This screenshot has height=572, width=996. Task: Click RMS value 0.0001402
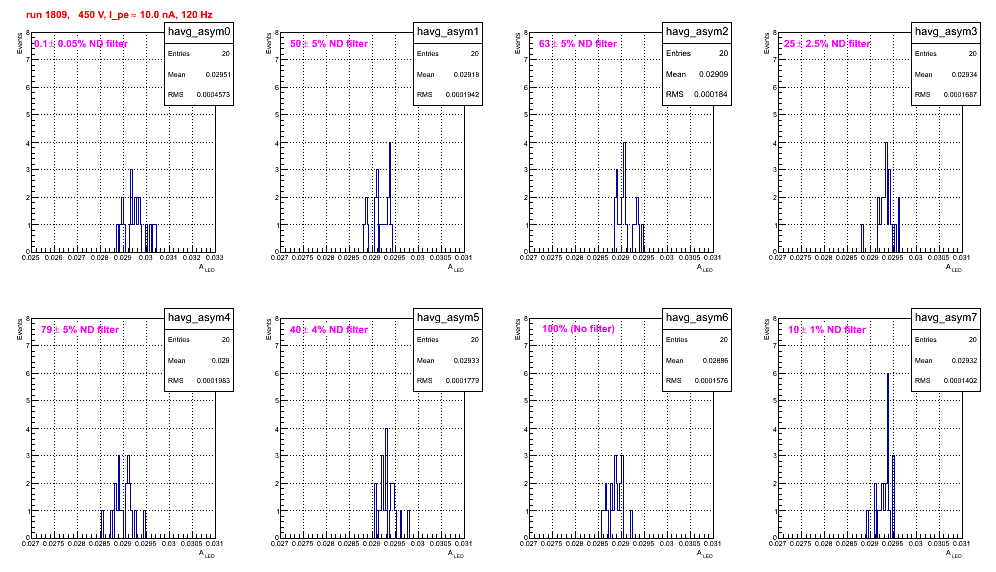[961, 381]
